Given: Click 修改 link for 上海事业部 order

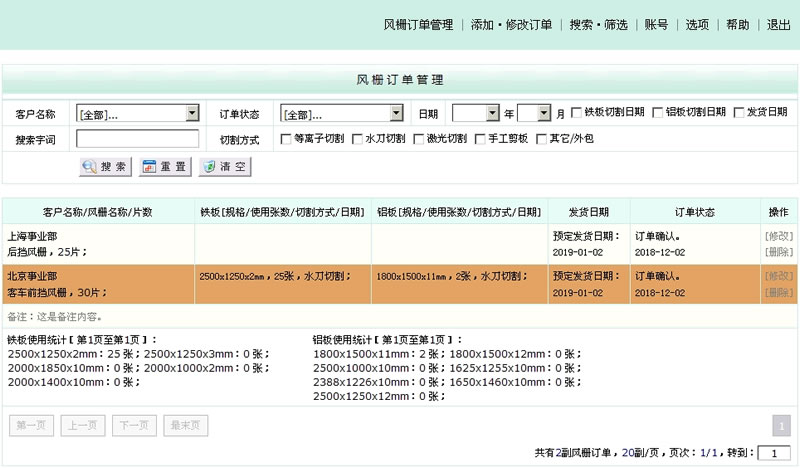Looking at the screenshot, I should point(778,236).
